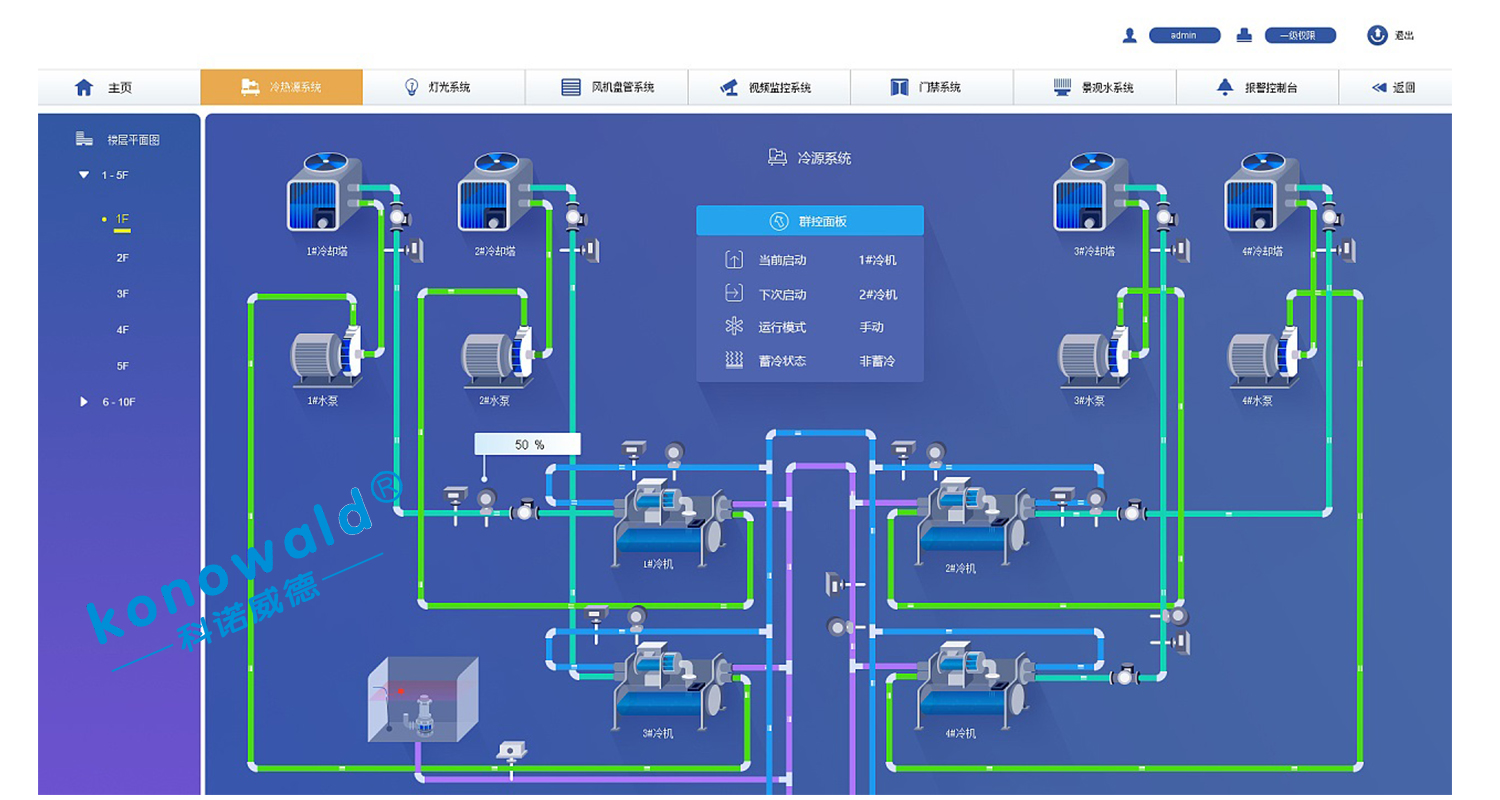Click the logout power icon

click(x=1377, y=35)
